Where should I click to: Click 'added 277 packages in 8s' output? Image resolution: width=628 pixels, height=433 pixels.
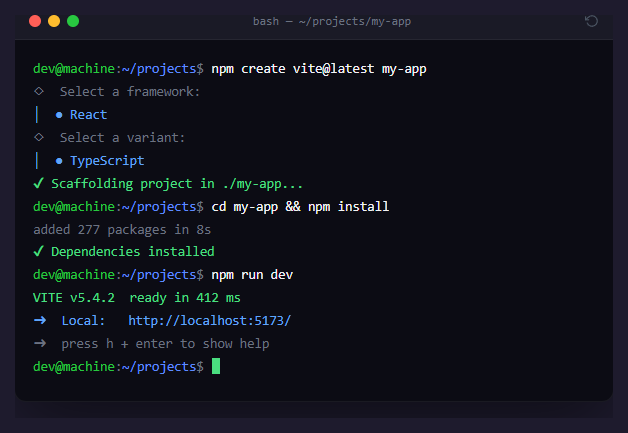(122, 230)
